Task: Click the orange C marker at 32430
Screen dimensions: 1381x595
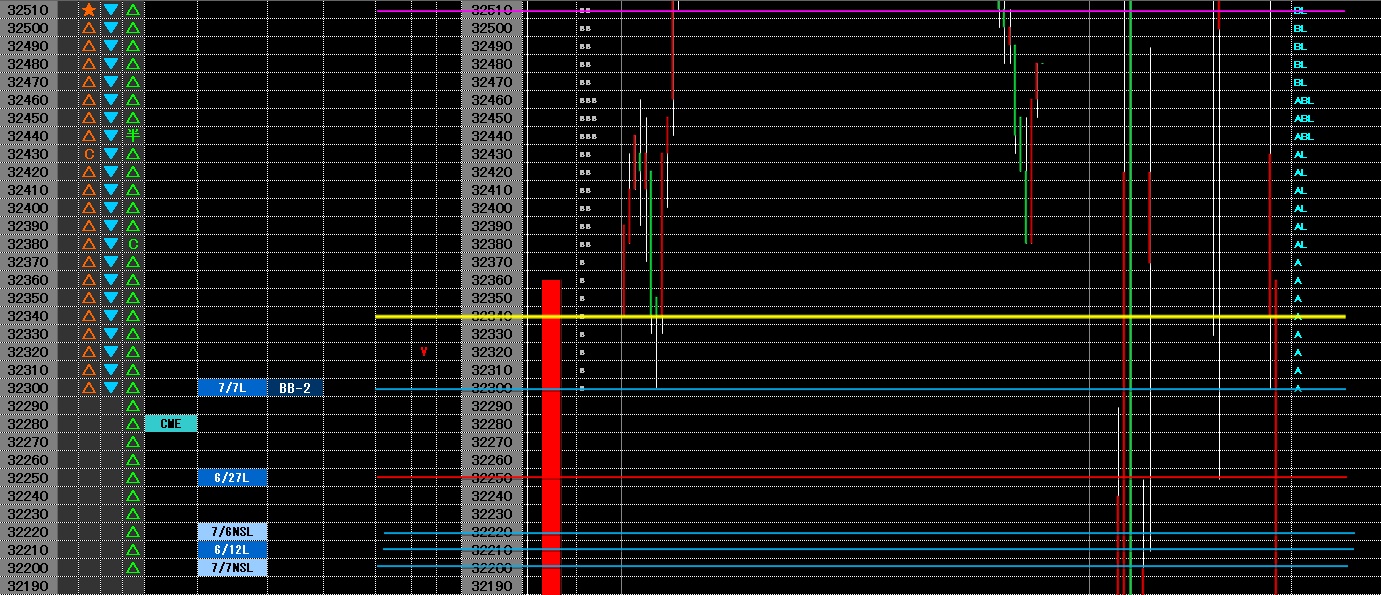Action: 89,154
